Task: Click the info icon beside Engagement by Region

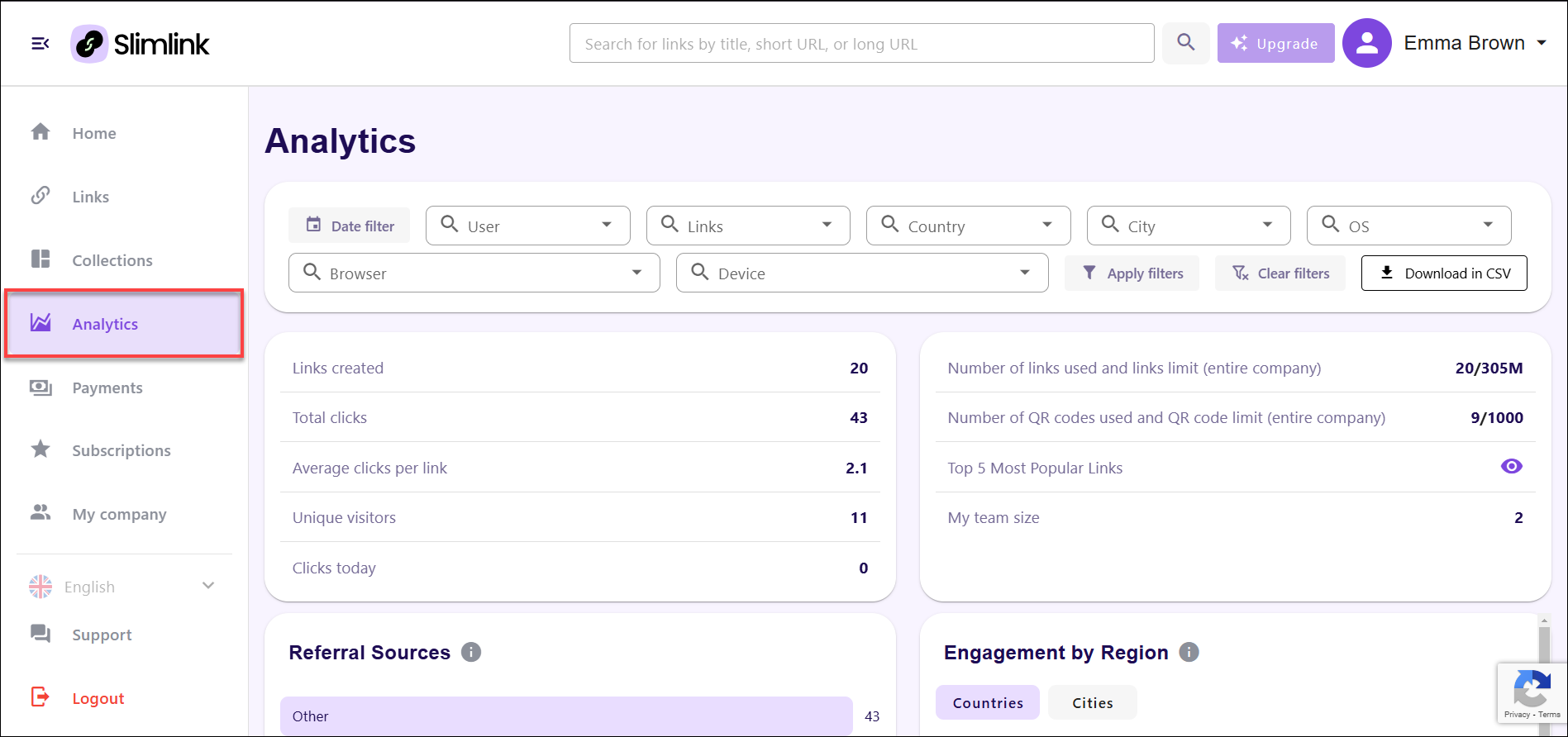Action: [1189, 652]
